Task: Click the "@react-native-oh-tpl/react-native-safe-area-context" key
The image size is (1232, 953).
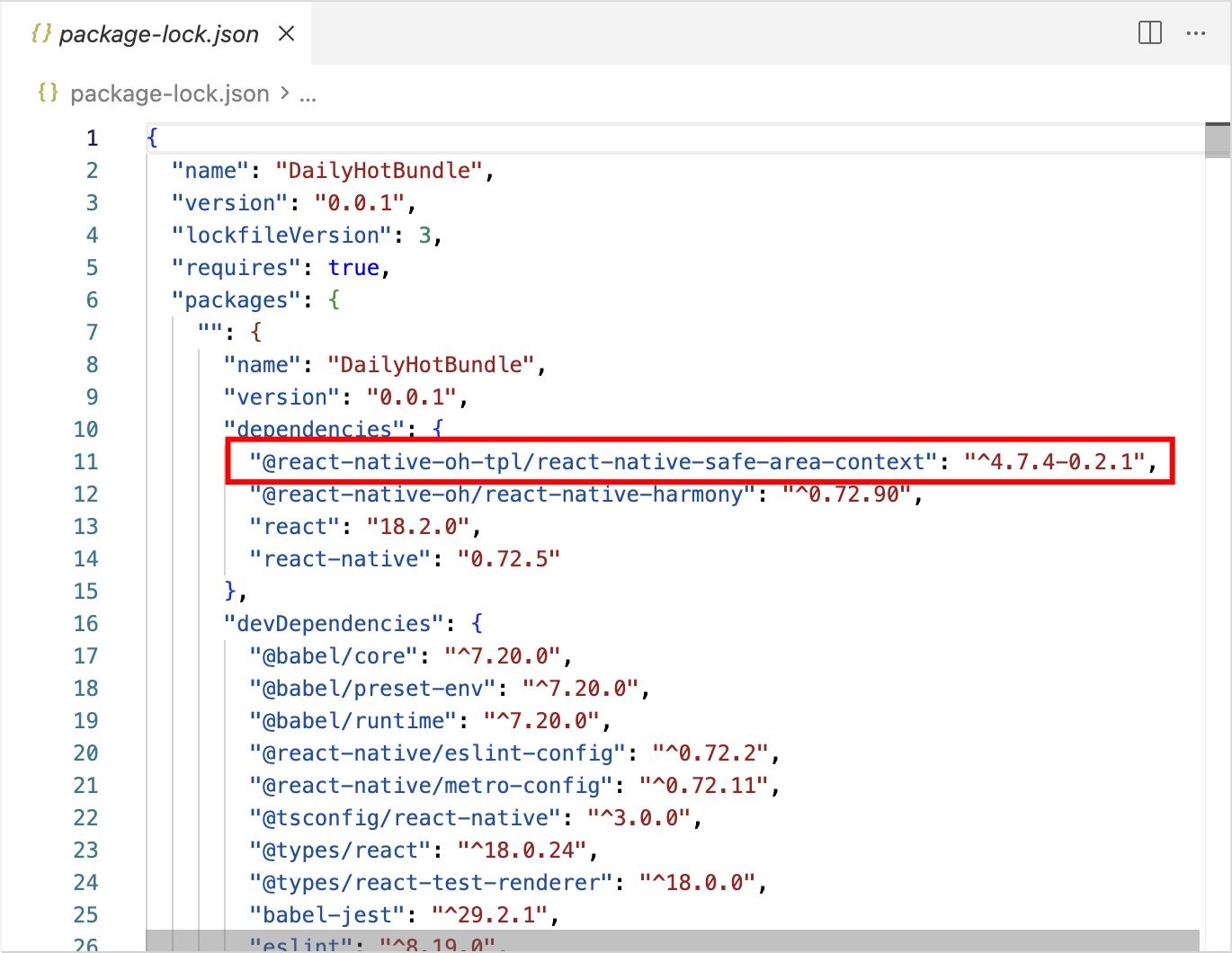Action: pos(594,462)
